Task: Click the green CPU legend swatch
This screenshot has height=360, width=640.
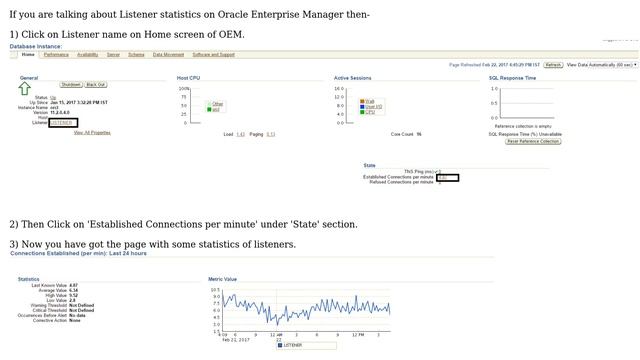Action: tap(362, 112)
